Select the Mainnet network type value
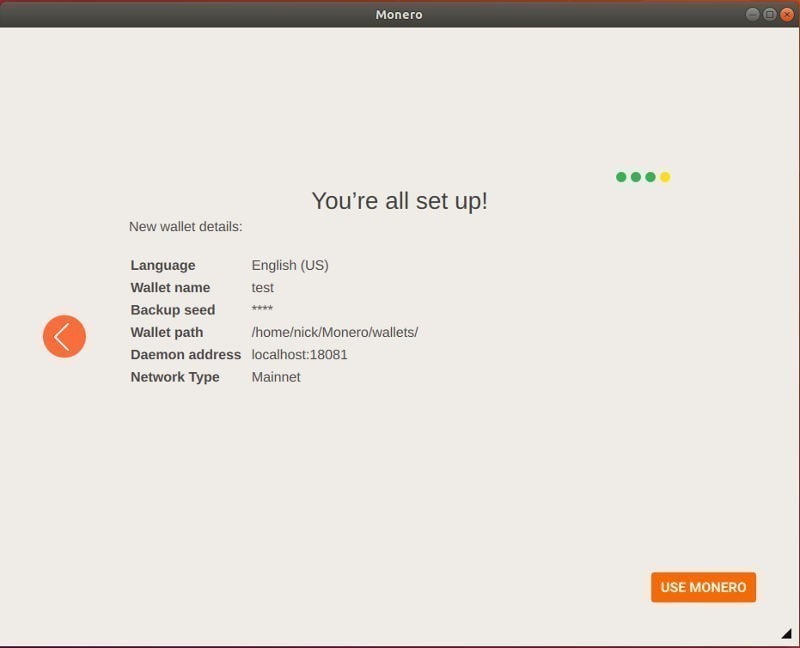Screen dimensions: 800x648 pyautogui.click(x=276, y=377)
